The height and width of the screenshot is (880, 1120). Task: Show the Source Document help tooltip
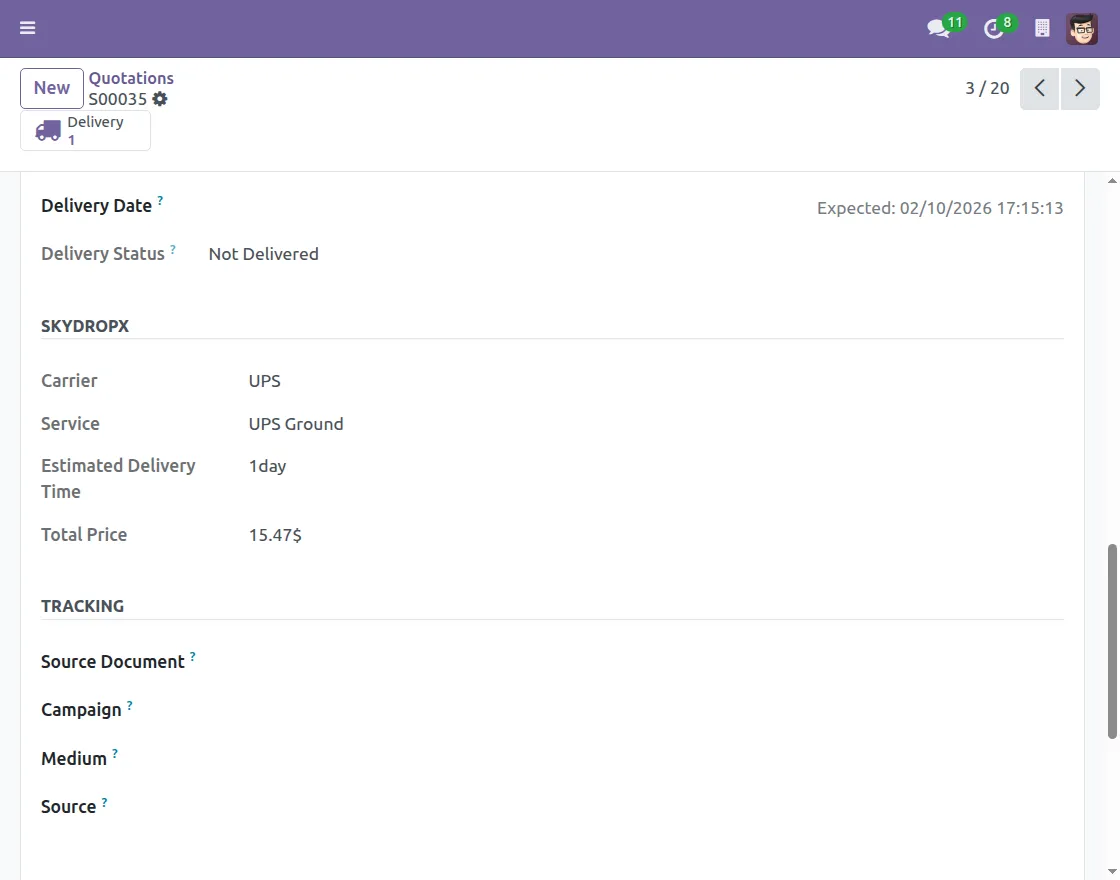[x=192, y=654]
